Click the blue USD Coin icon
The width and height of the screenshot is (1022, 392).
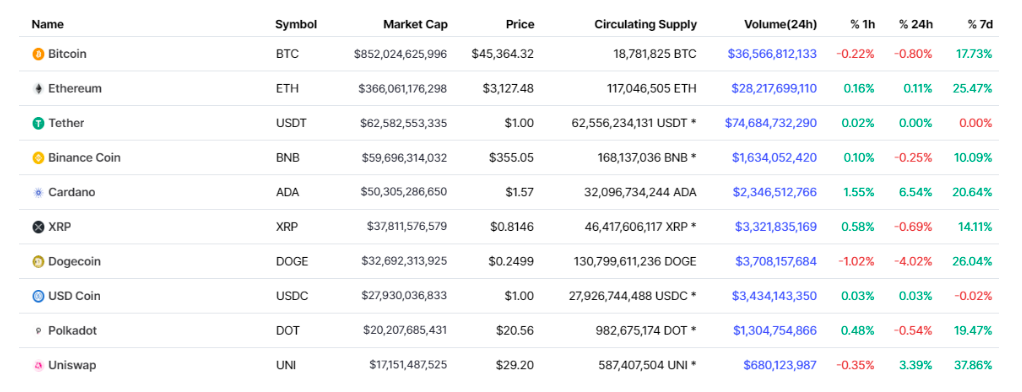(x=38, y=296)
